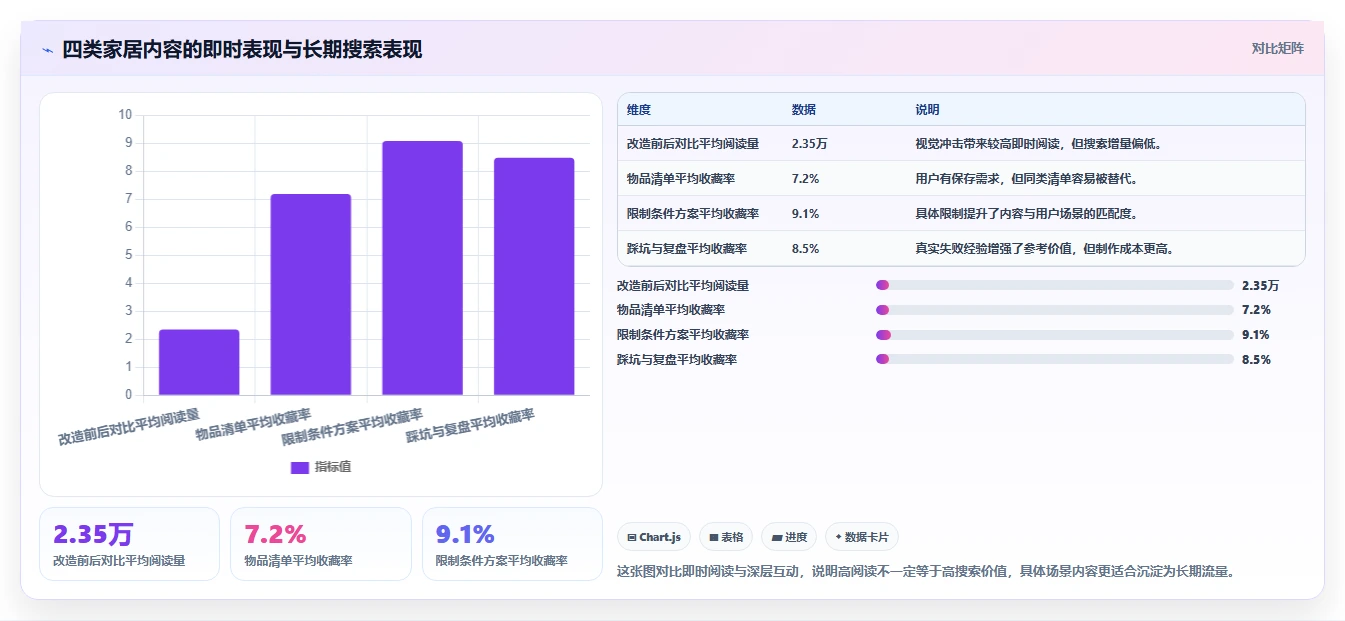Viewport: 1345px width, 621px height.
Task: Click the Chart.js tag chip
Action: (654, 537)
